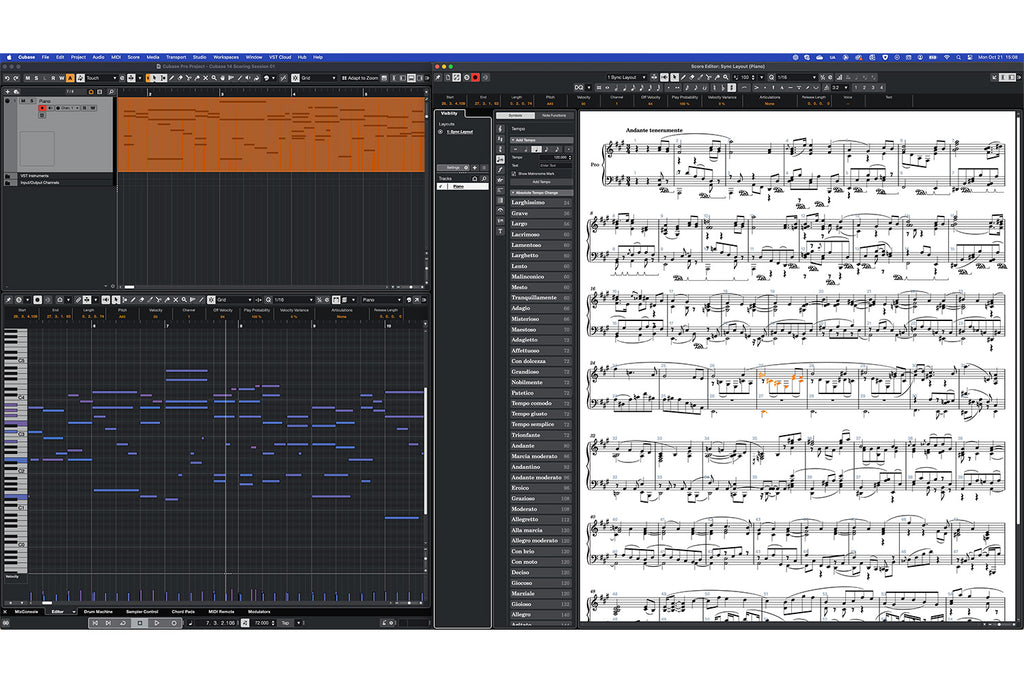Open the Transport menu
The width and height of the screenshot is (1024, 683).
click(176, 57)
